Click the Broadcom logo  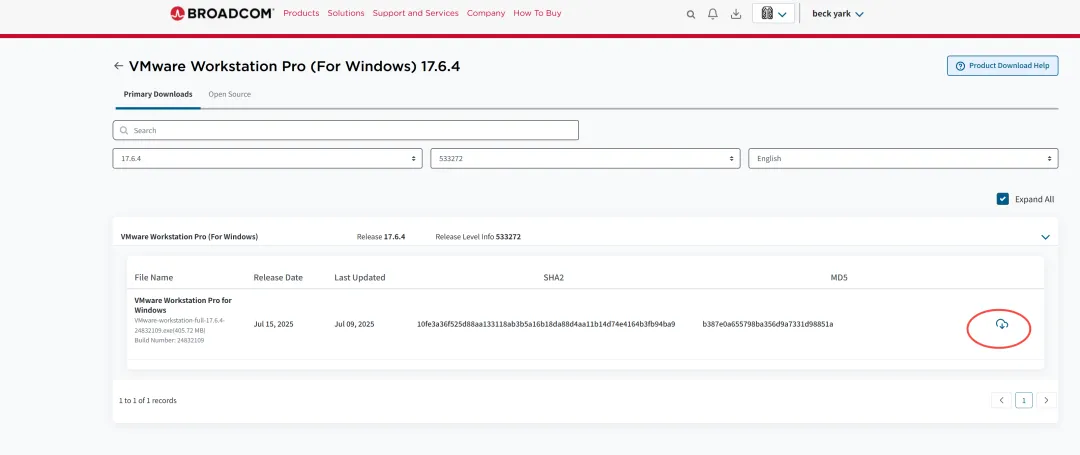tap(222, 13)
